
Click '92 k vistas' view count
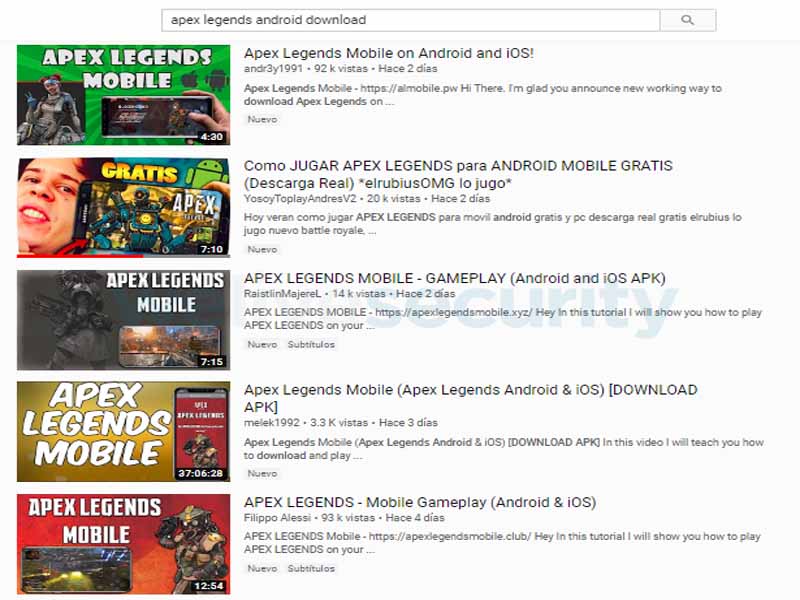tap(341, 68)
